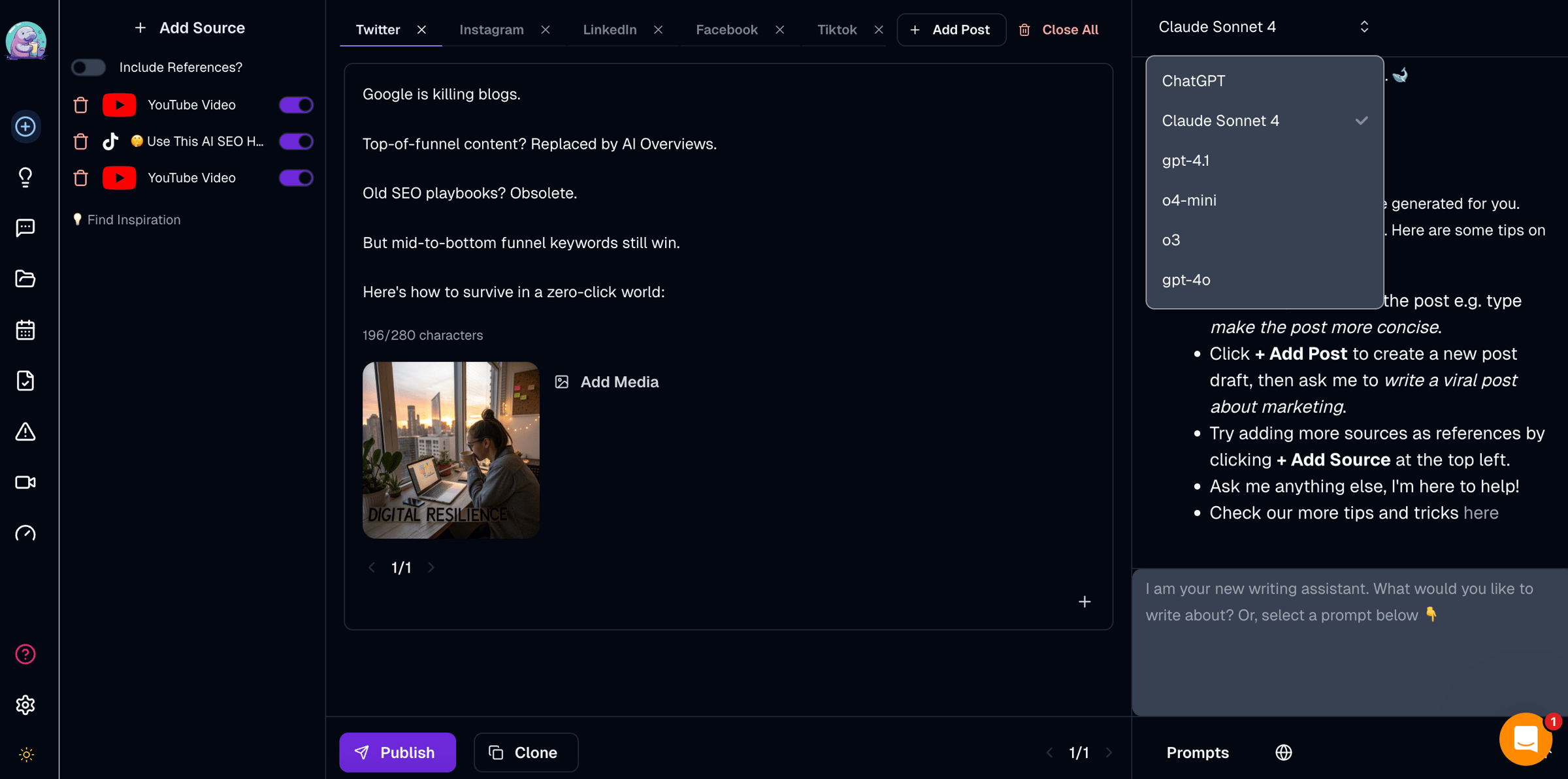Click the Digital Resilience image thumbnail

click(451, 450)
